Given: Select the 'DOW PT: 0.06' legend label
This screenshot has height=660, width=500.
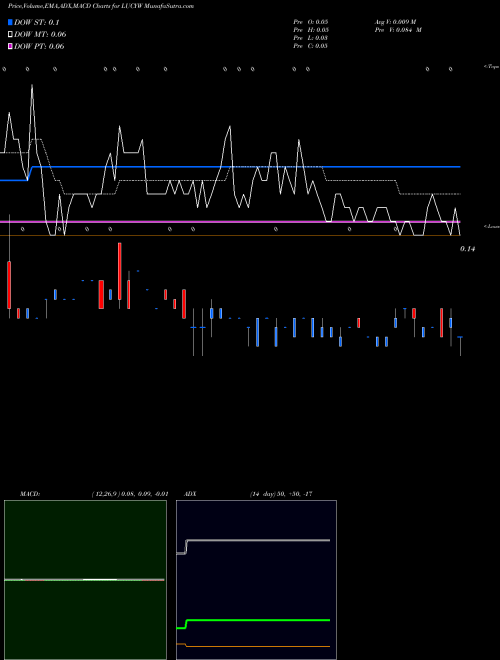Looking at the screenshot, I should (39, 46).
